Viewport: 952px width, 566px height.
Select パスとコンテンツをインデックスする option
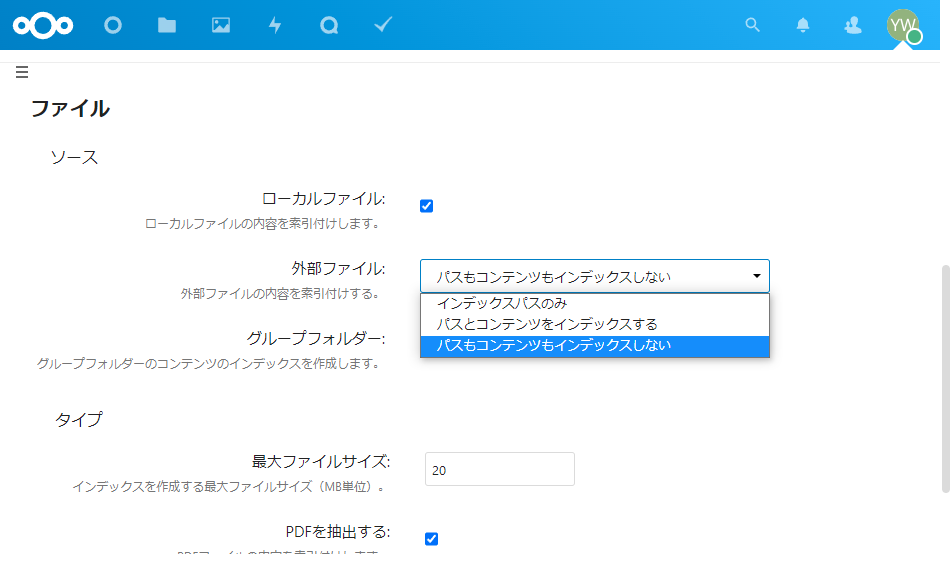tap(594, 324)
